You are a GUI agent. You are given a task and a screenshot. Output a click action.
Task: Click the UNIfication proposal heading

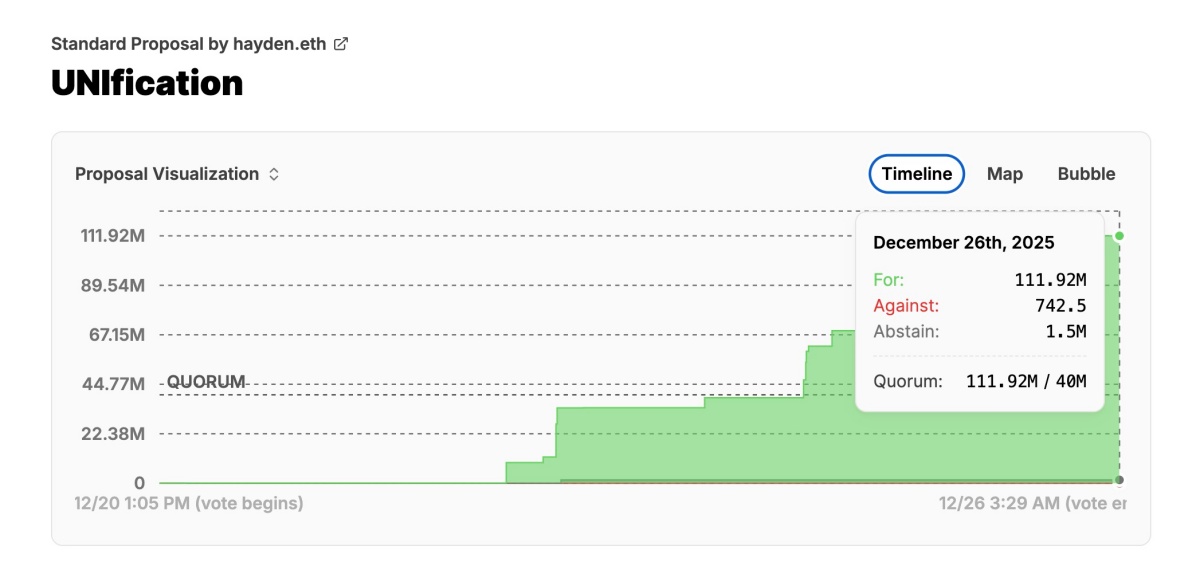(147, 83)
